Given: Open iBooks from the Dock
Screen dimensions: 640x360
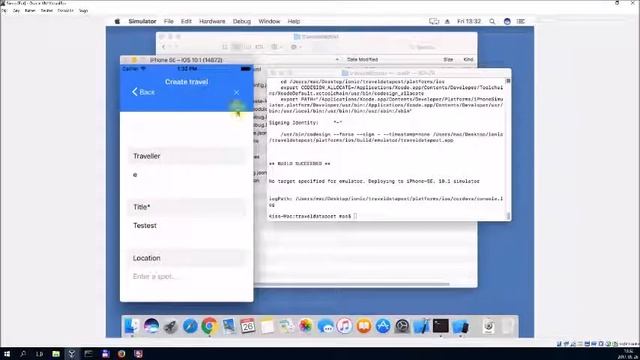Looking at the screenshot, I should 363,326.
